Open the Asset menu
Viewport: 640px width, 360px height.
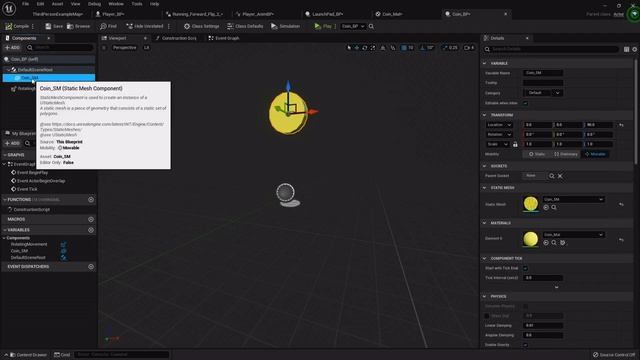click(x=58, y=4)
